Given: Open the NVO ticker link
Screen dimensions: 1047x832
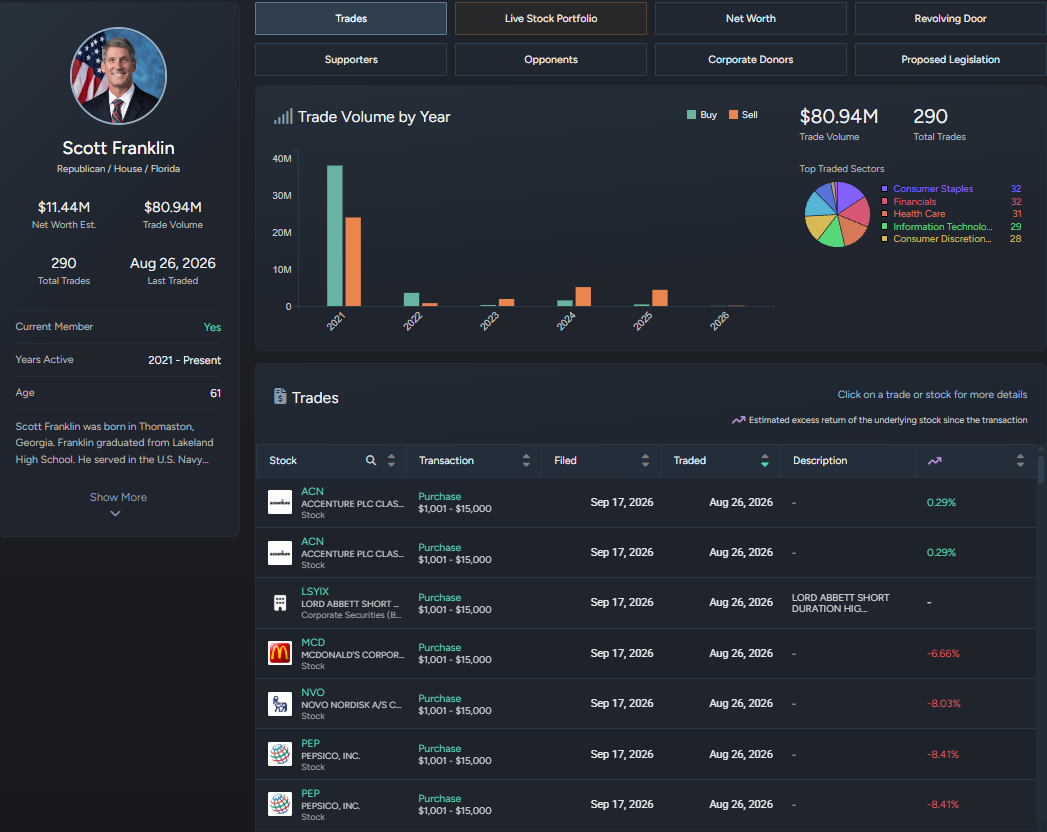Looking at the screenshot, I should pyautogui.click(x=312, y=692).
